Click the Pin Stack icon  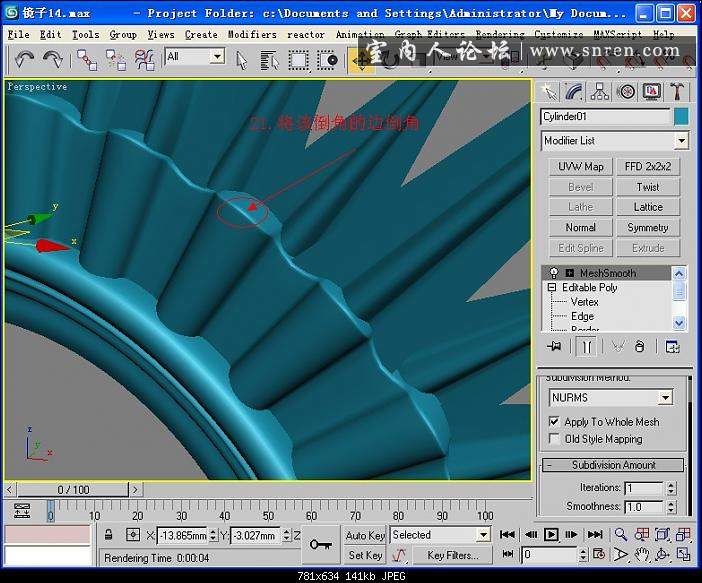pos(554,346)
